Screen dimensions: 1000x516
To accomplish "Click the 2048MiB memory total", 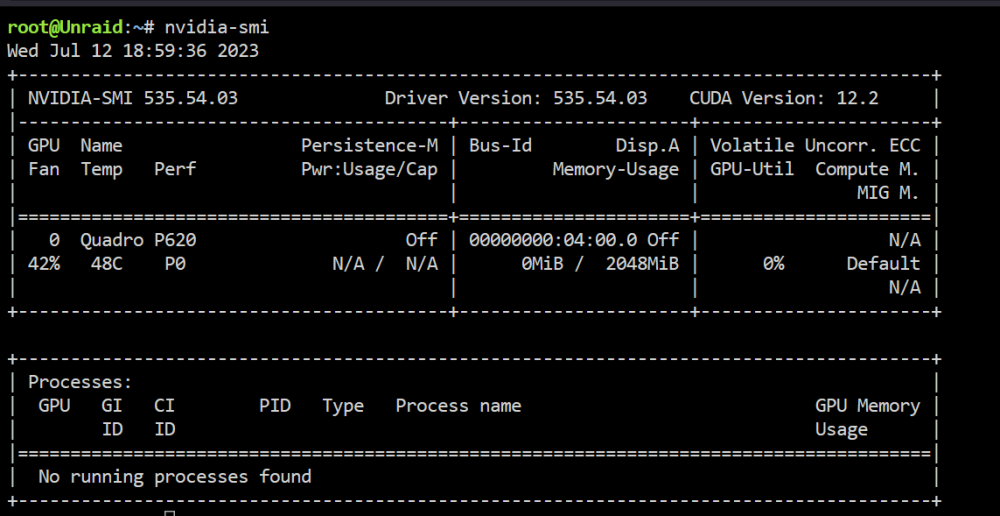I will pos(642,264).
